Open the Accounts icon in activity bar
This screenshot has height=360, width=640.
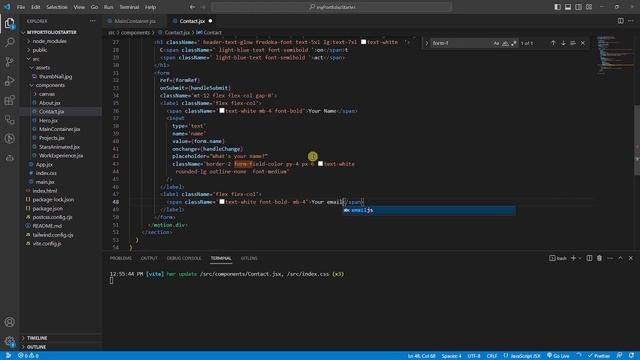point(9,322)
